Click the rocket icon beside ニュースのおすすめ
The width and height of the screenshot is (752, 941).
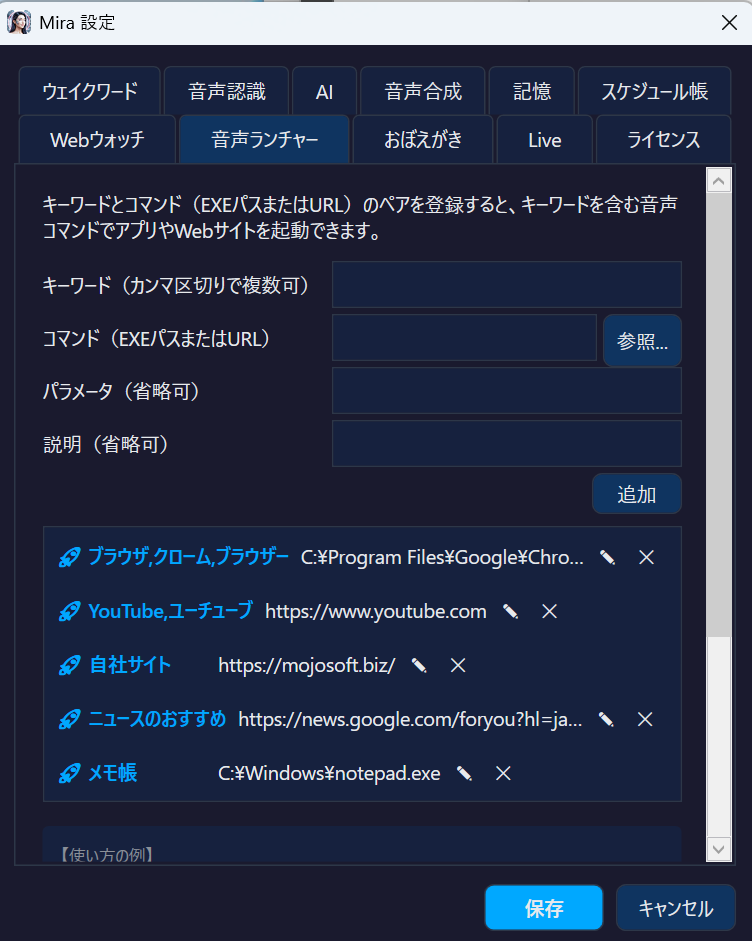point(70,720)
